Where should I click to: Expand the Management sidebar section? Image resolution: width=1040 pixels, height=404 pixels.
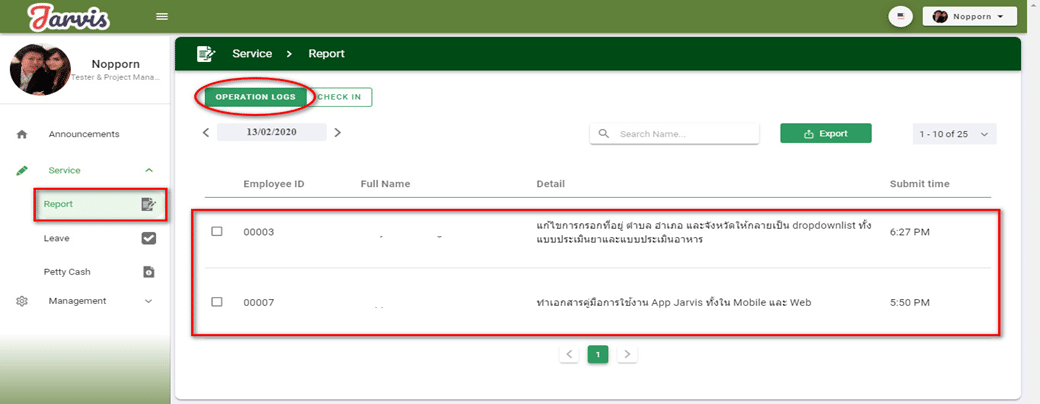[149, 301]
